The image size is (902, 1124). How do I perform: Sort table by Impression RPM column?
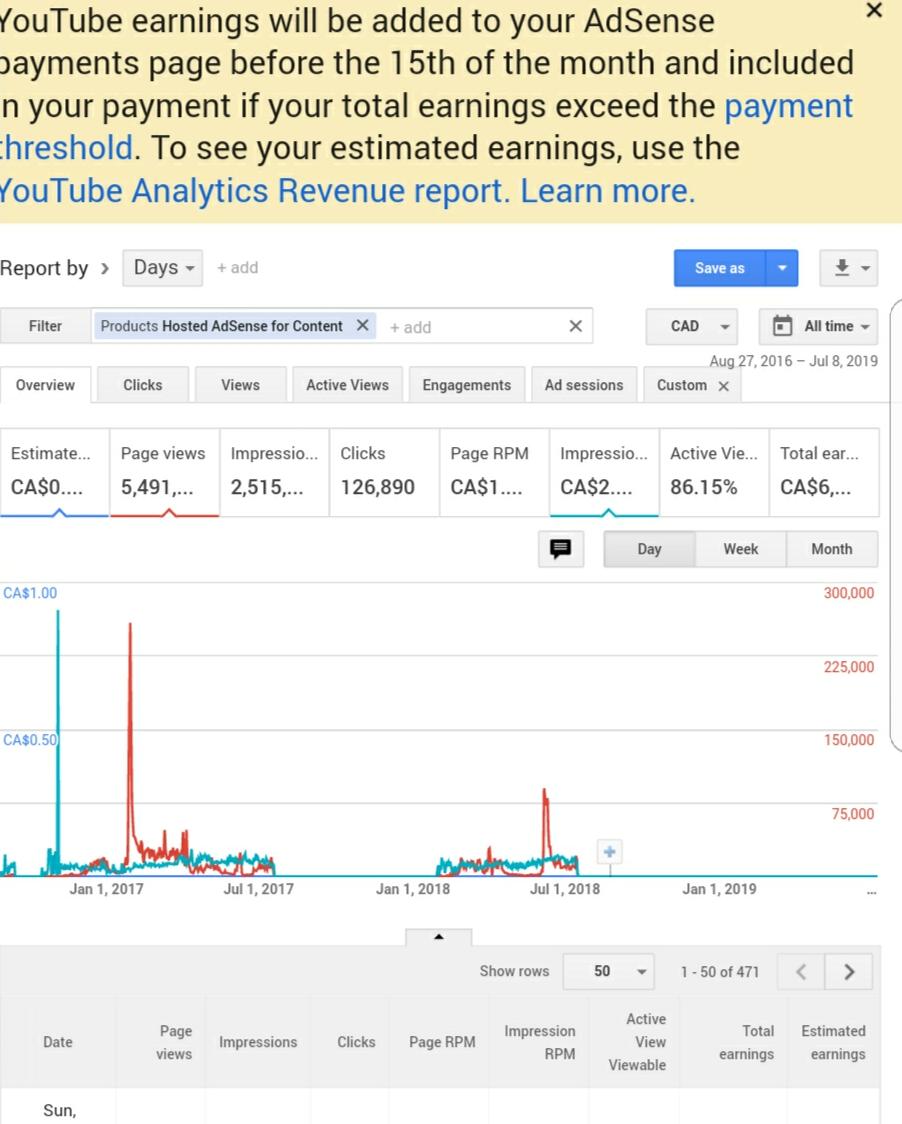point(540,1042)
